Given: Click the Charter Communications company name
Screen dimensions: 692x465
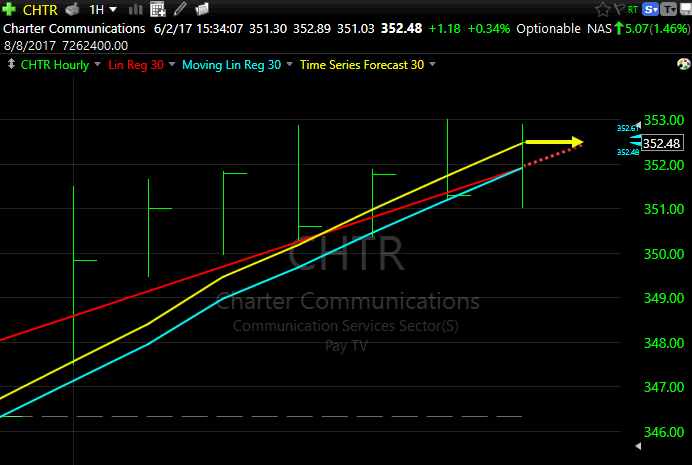Looking at the screenshot, I should click(74, 29).
